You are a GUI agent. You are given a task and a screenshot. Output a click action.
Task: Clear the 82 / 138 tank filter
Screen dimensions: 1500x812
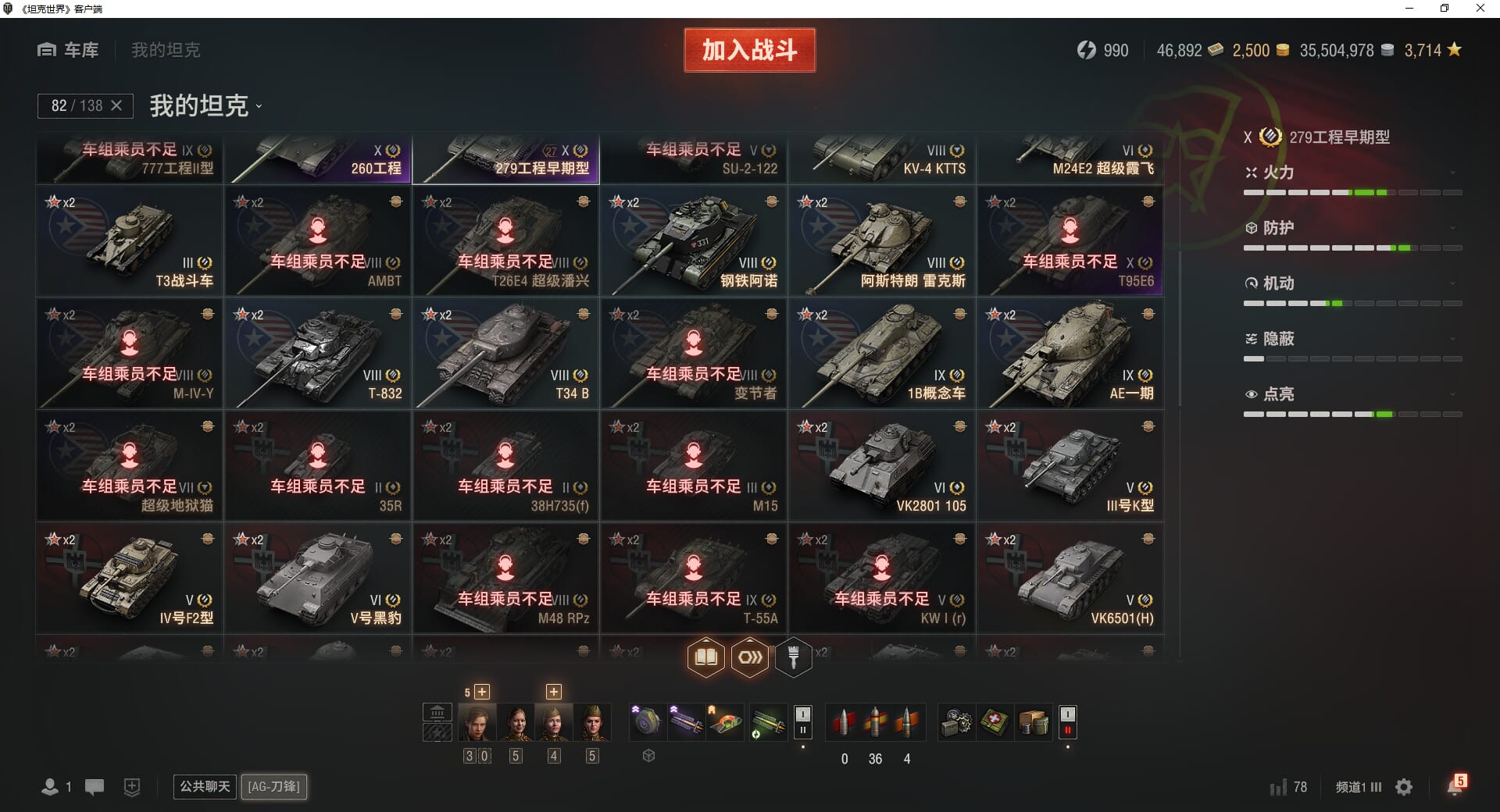click(116, 105)
